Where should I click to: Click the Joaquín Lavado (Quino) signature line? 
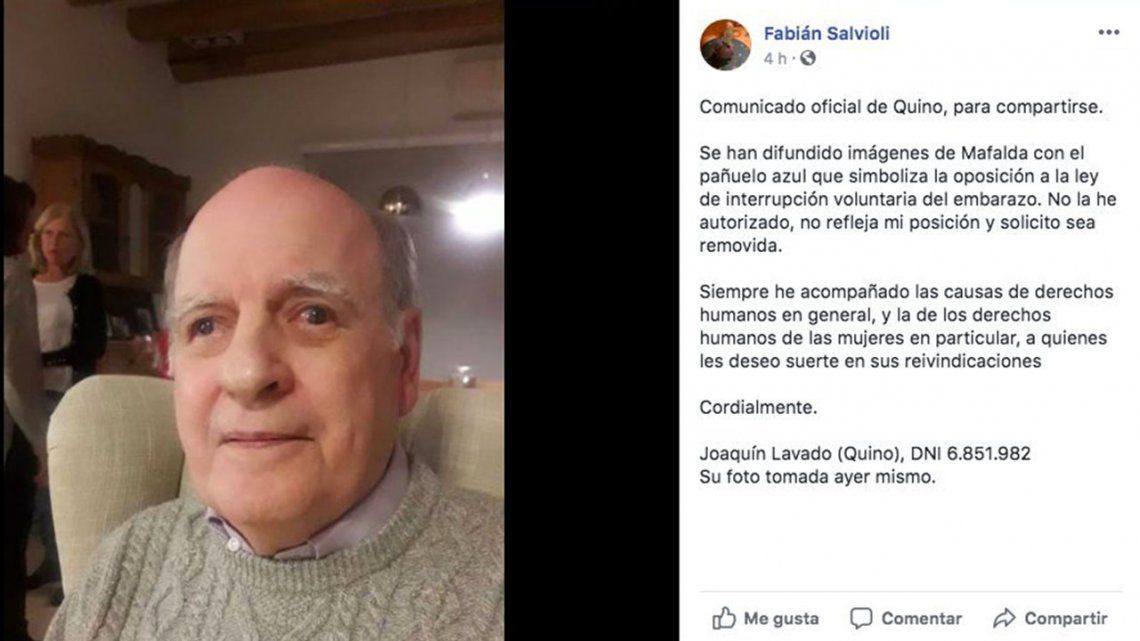[864, 453]
